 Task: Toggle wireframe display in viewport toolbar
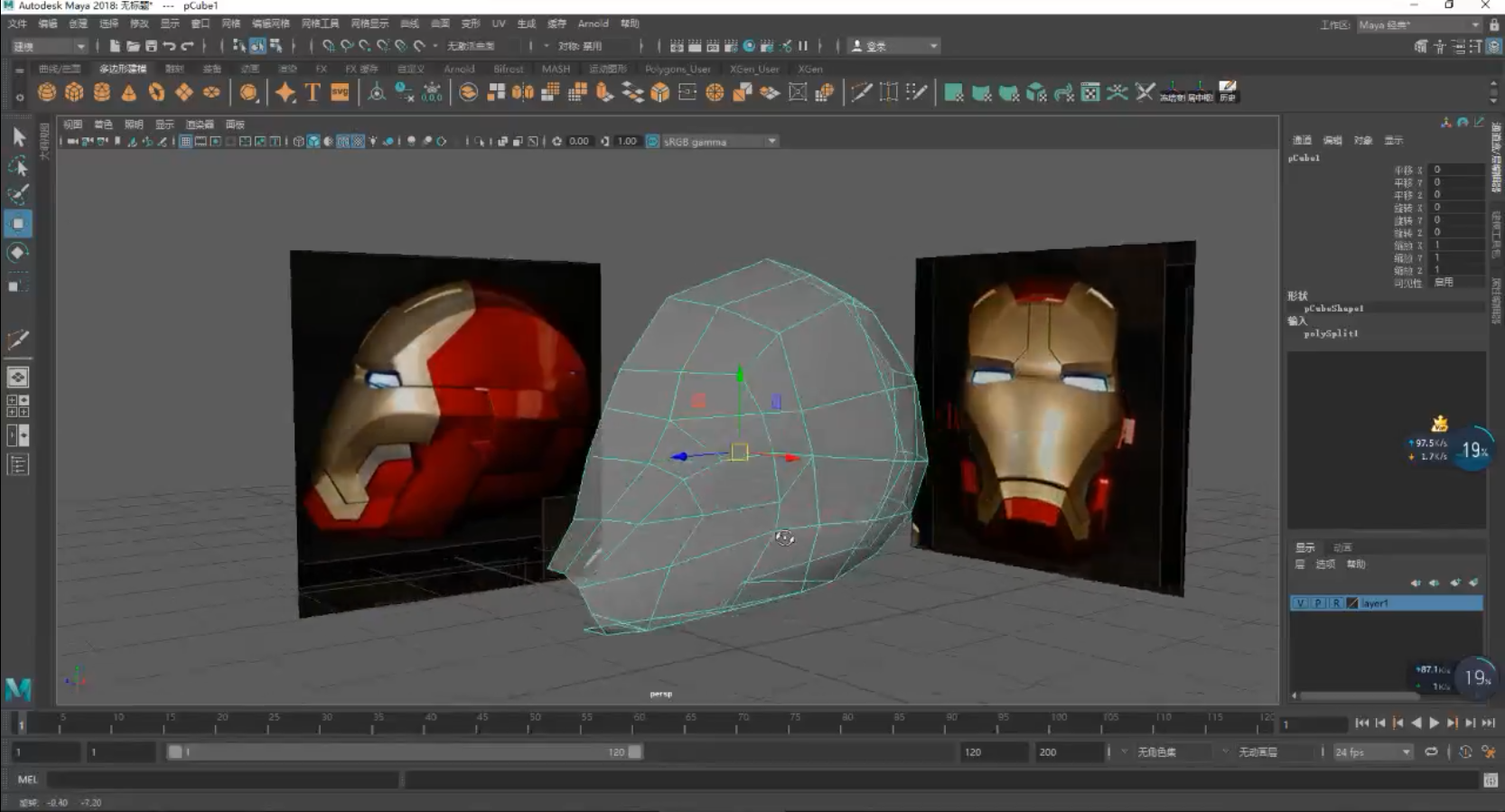(299, 142)
